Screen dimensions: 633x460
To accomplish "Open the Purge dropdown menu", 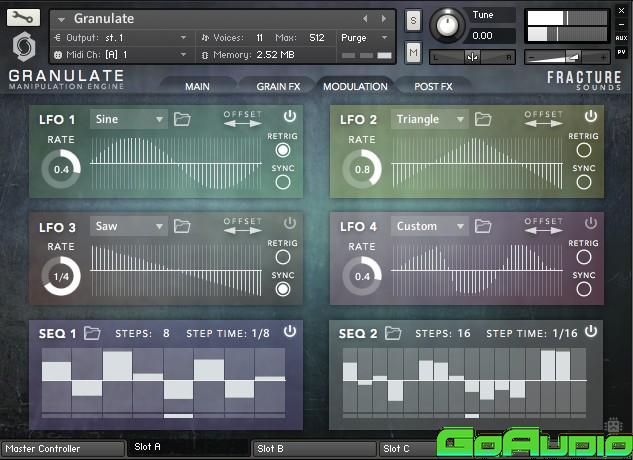I will tap(364, 38).
